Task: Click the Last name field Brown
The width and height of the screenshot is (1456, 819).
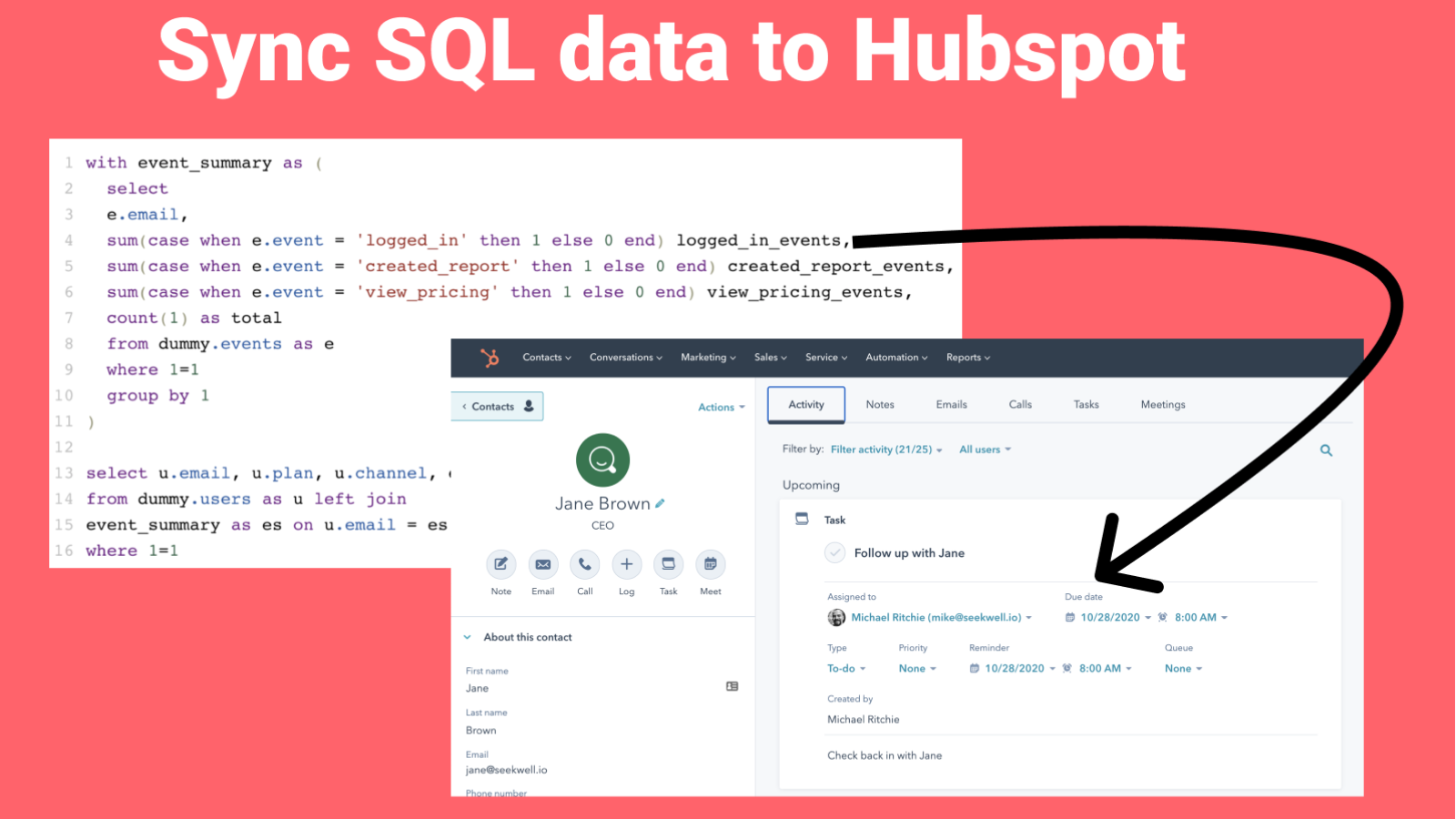Action: click(481, 731)
